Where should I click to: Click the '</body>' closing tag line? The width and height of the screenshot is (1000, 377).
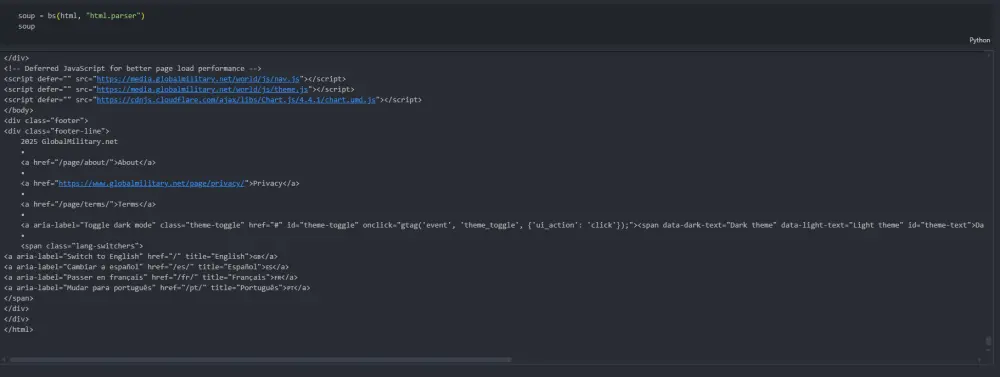18,110
